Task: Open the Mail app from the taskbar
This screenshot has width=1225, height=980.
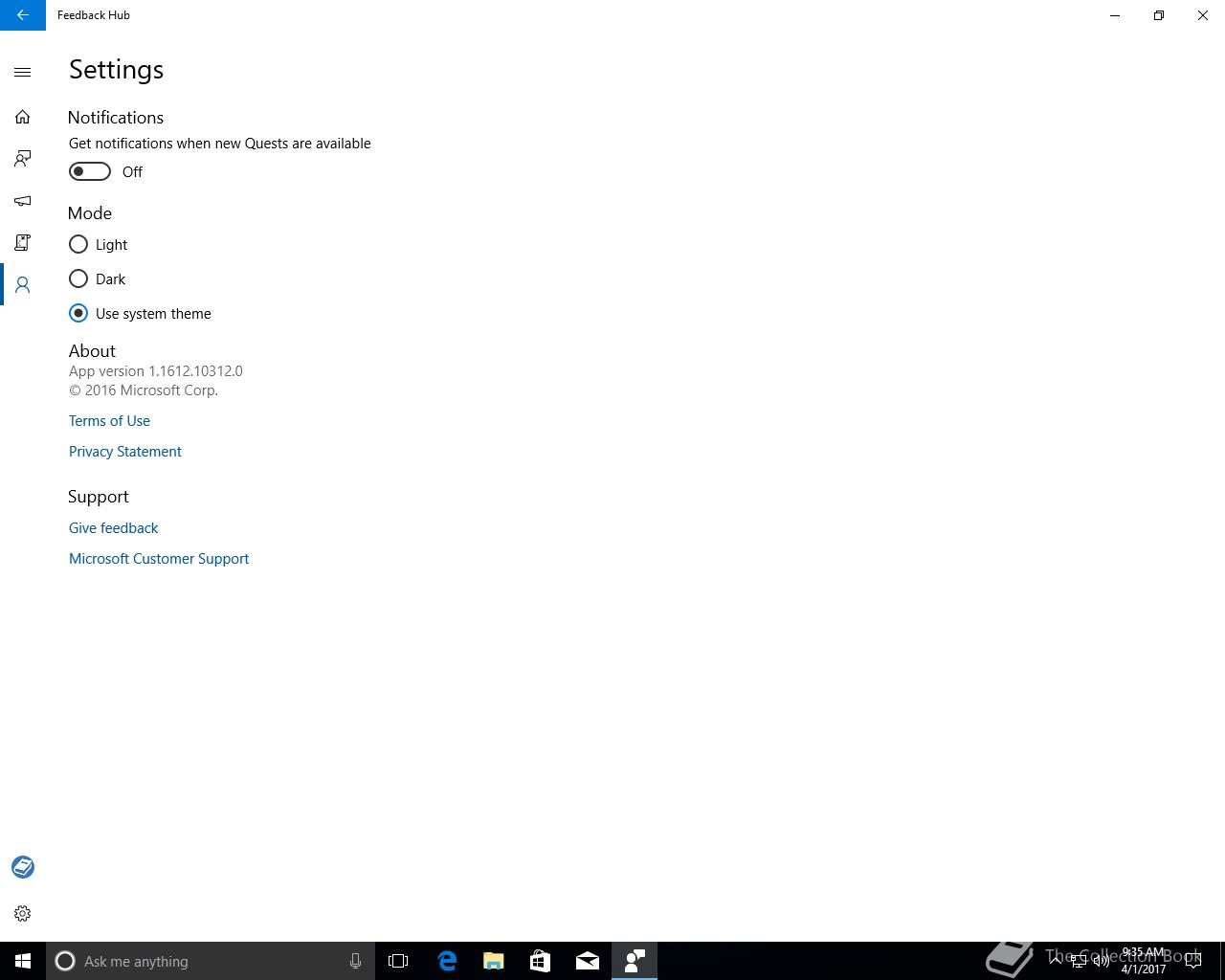Action: click(588, 961)
